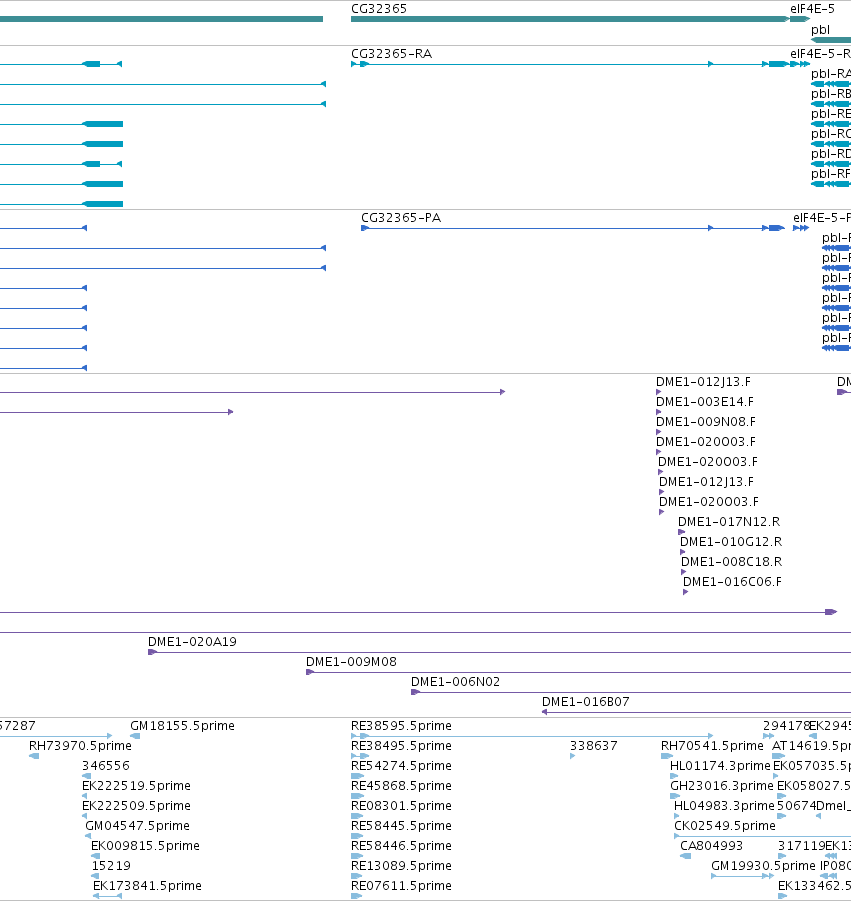Image resolution: width=851 pixels, height=901 pixels.
Task: Click the DME1-010G12.R label
Action: pos(731,542)
